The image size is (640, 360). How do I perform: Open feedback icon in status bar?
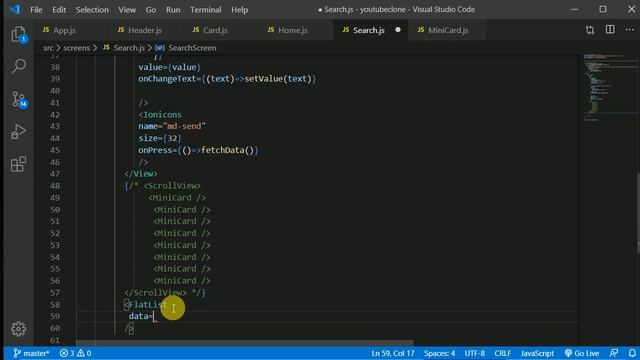pyautogui.click(x=613, y=353)
